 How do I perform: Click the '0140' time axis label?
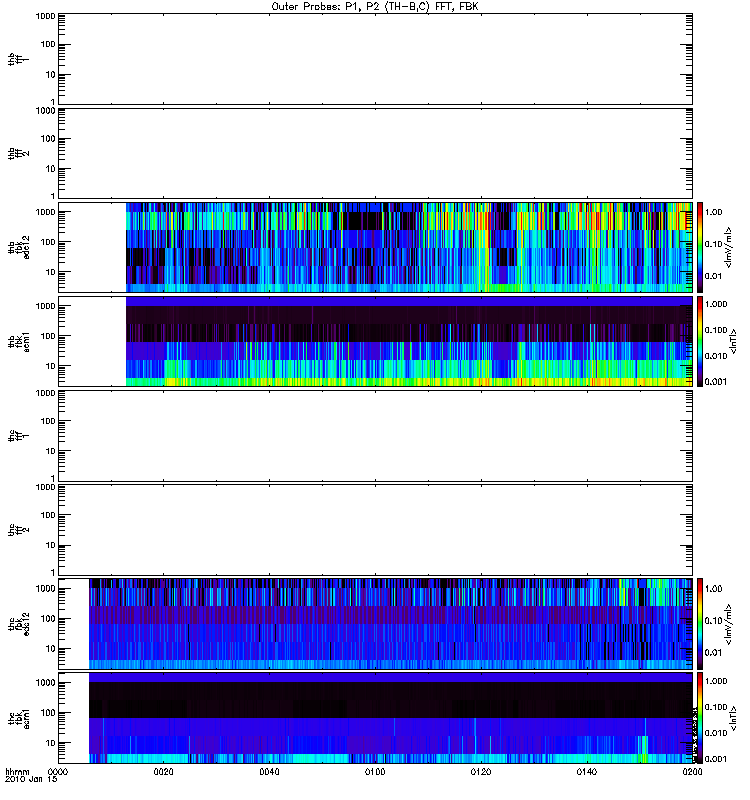(587, 772)
